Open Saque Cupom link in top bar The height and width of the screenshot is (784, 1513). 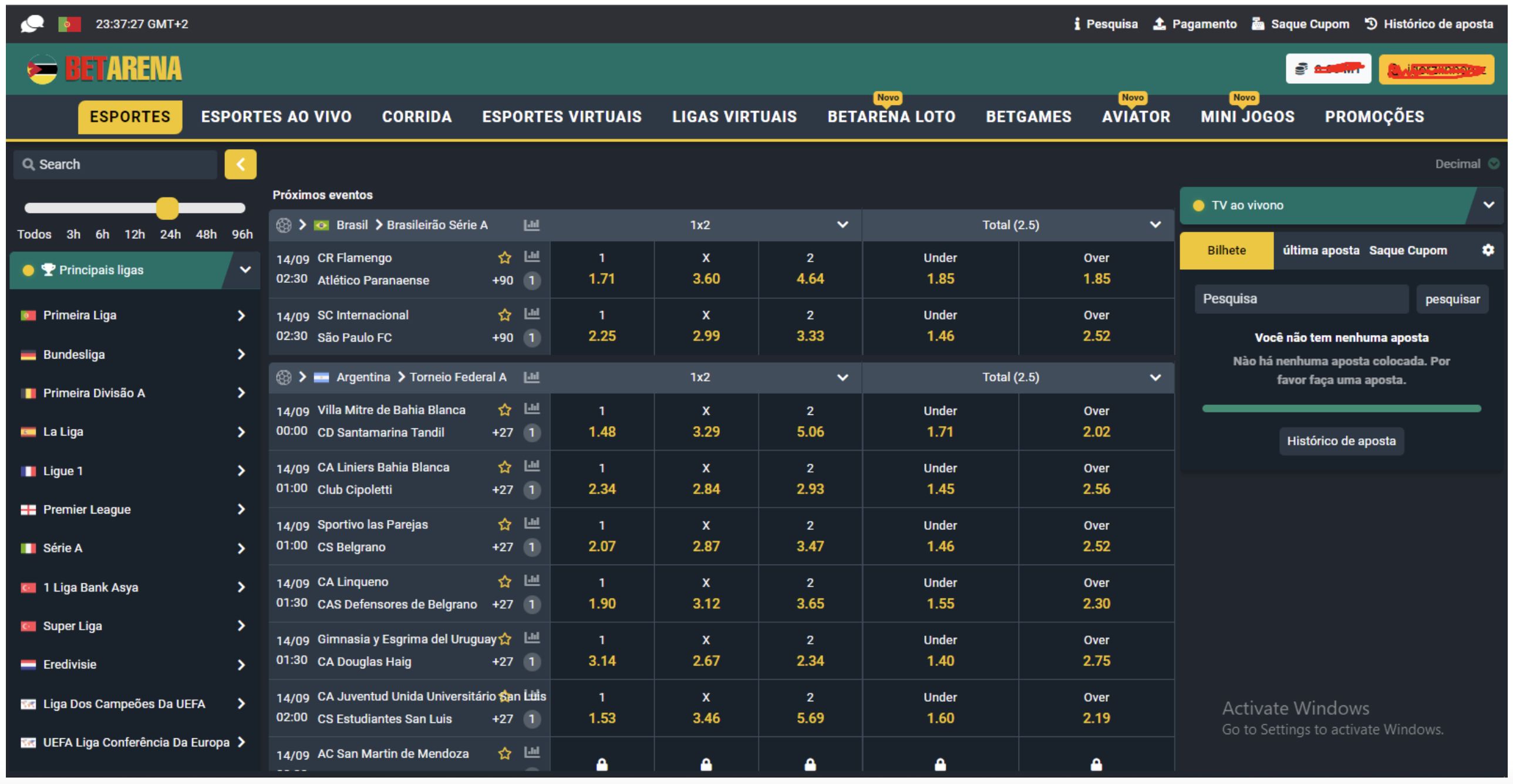coord(1300,24)
